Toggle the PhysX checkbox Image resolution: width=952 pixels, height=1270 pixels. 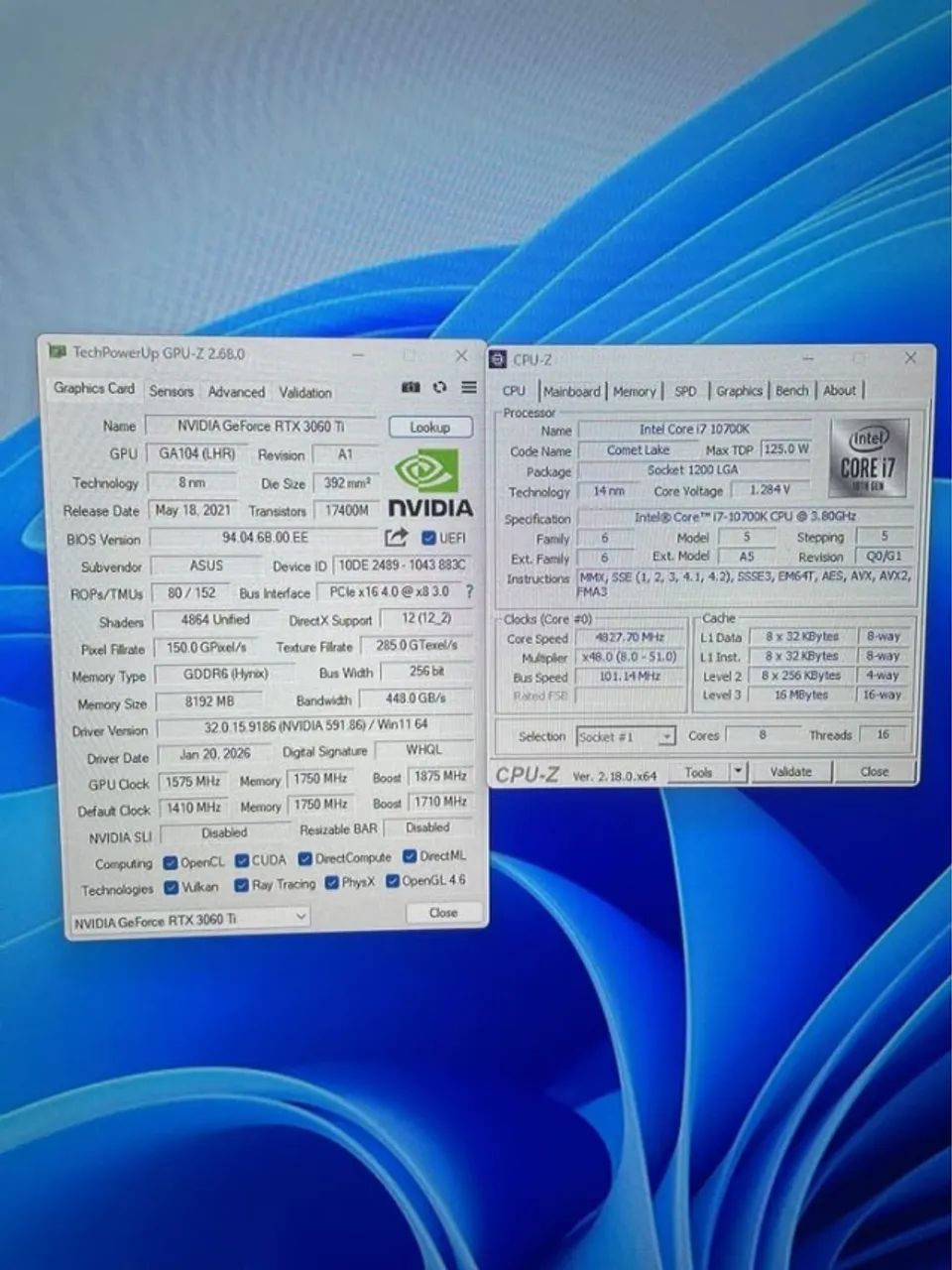click(331, 883)
